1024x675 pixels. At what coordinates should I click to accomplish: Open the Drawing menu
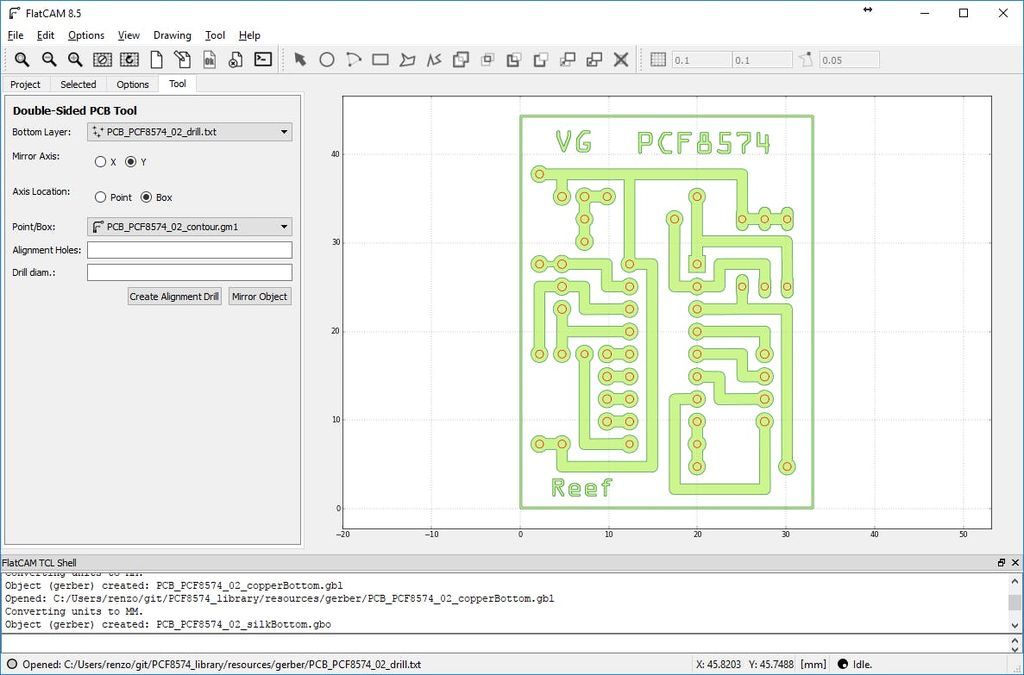coord(172,35)
